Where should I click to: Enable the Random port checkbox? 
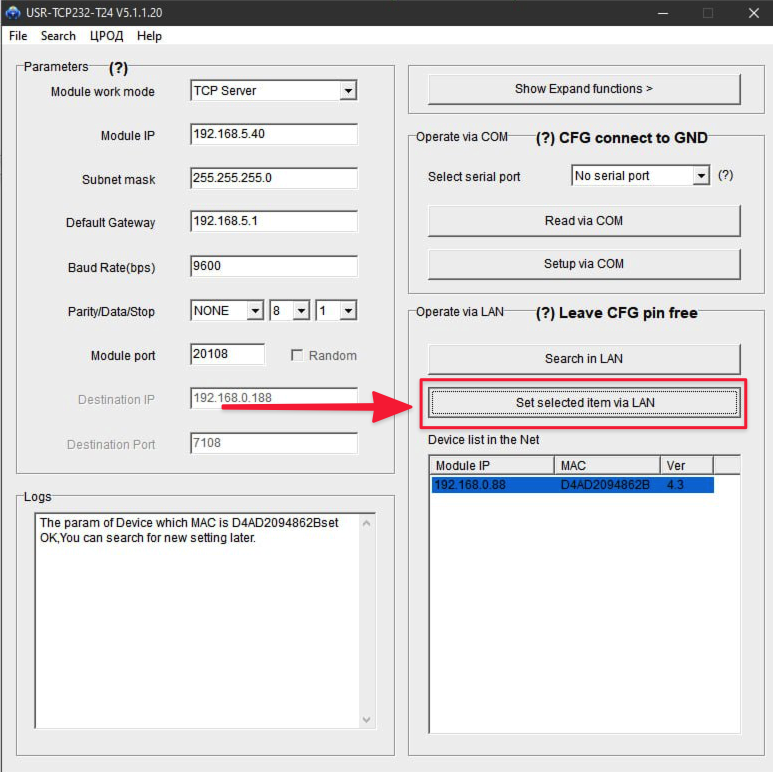(297, 355)
